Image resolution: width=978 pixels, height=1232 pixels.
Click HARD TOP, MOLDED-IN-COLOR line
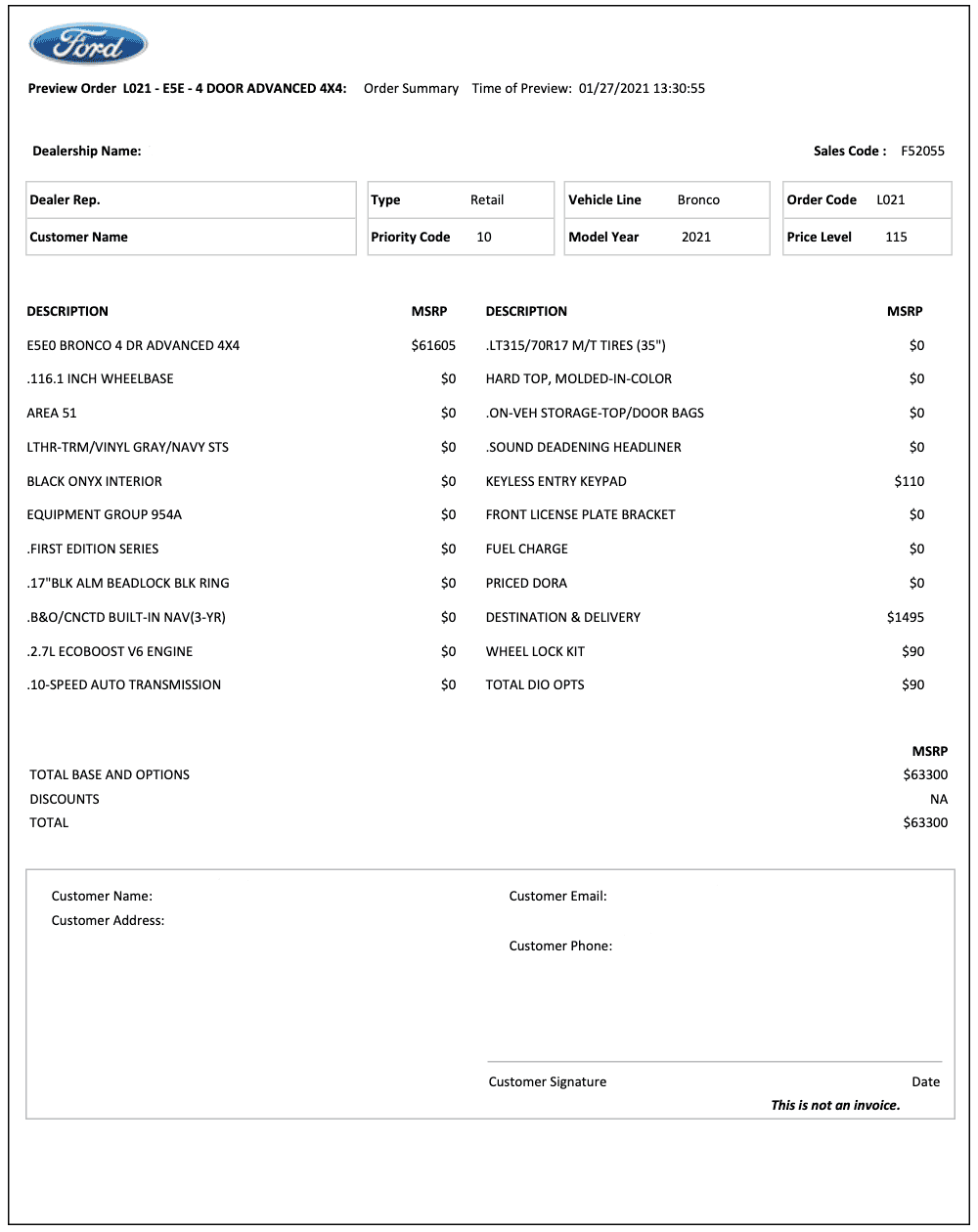579,378
